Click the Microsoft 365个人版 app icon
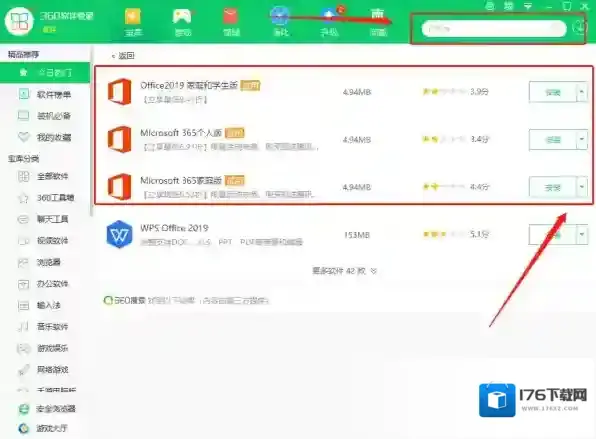This screenshot has width=596, height=439. tap(120, 139)
